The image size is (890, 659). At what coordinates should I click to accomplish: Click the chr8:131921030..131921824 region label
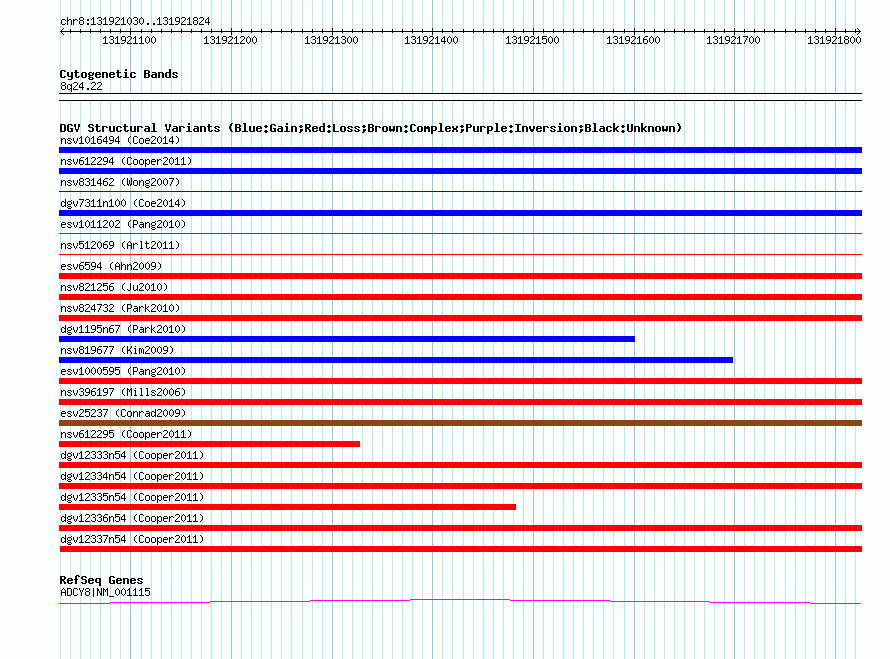point(135,21)
